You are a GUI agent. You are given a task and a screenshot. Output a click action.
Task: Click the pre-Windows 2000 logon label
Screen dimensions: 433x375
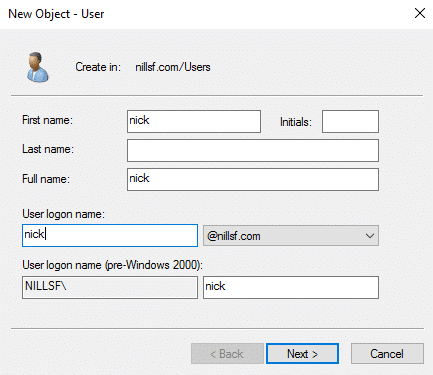pyautogui.click(x=112, y=265)
